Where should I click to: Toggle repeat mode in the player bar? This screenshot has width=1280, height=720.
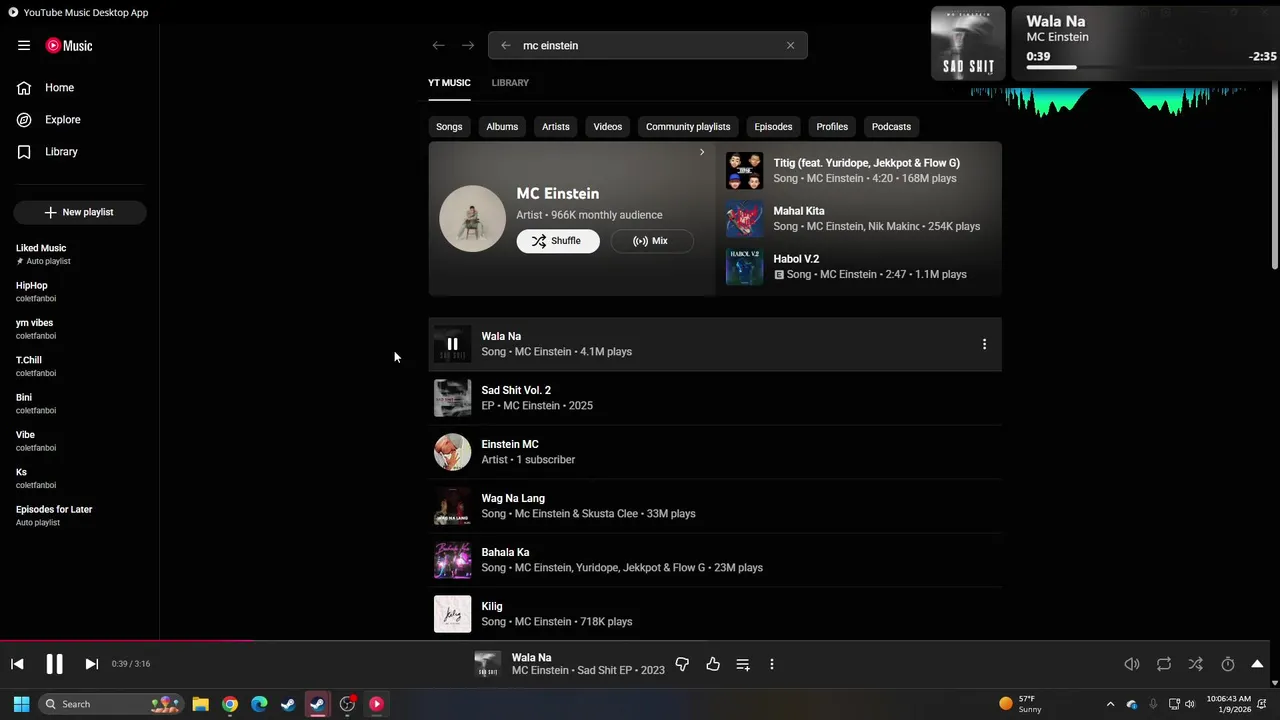click(x=1164, y=664)
